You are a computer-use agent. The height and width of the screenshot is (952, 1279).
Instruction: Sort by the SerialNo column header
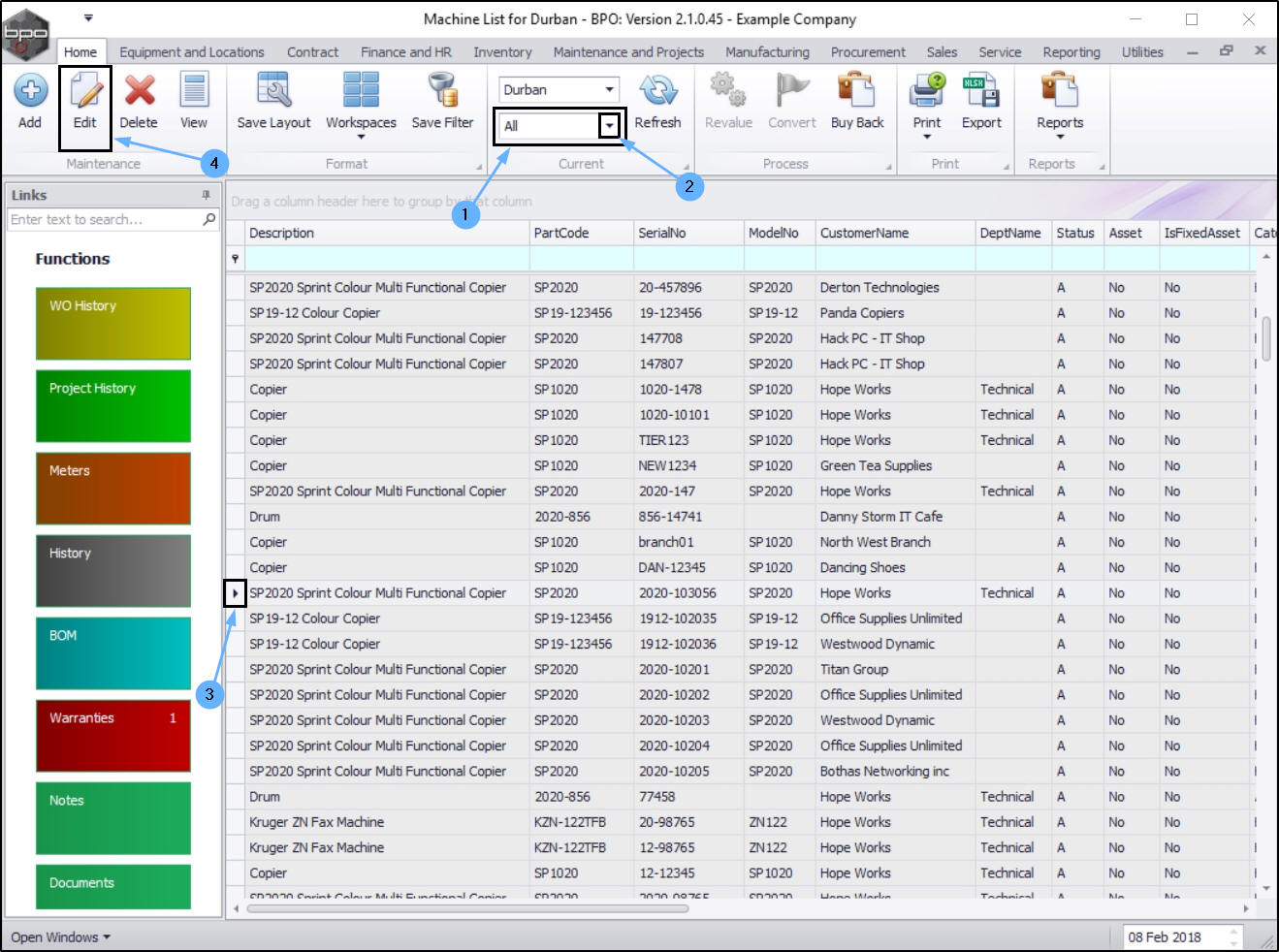662,233
